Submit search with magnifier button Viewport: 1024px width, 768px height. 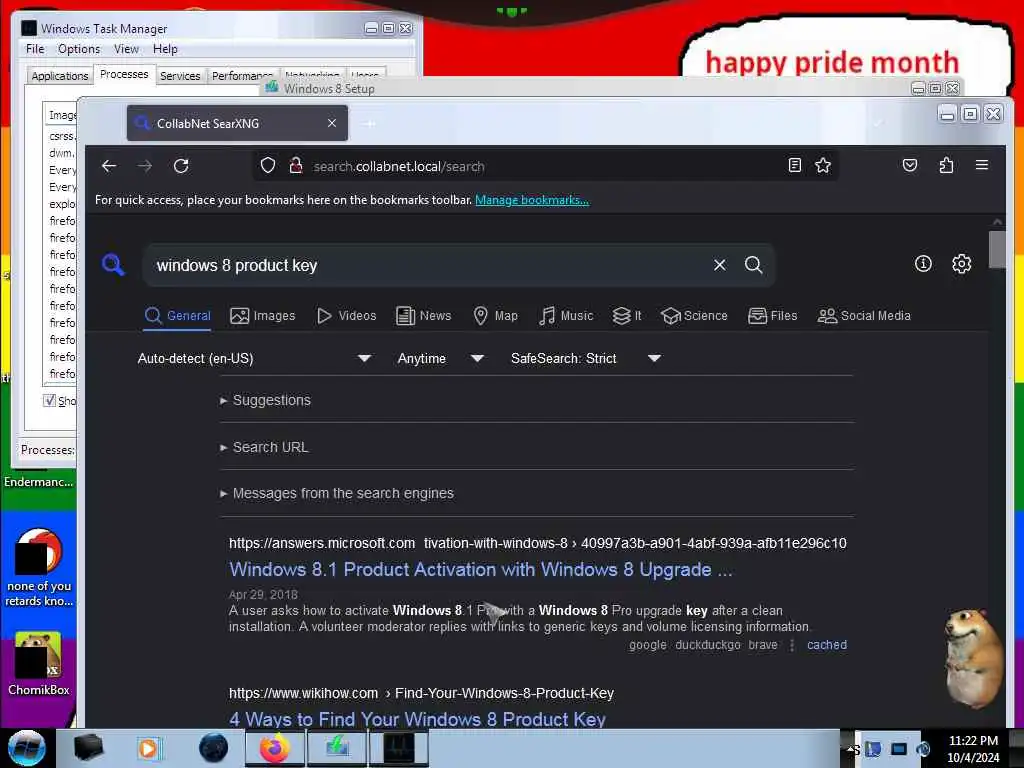754,264
